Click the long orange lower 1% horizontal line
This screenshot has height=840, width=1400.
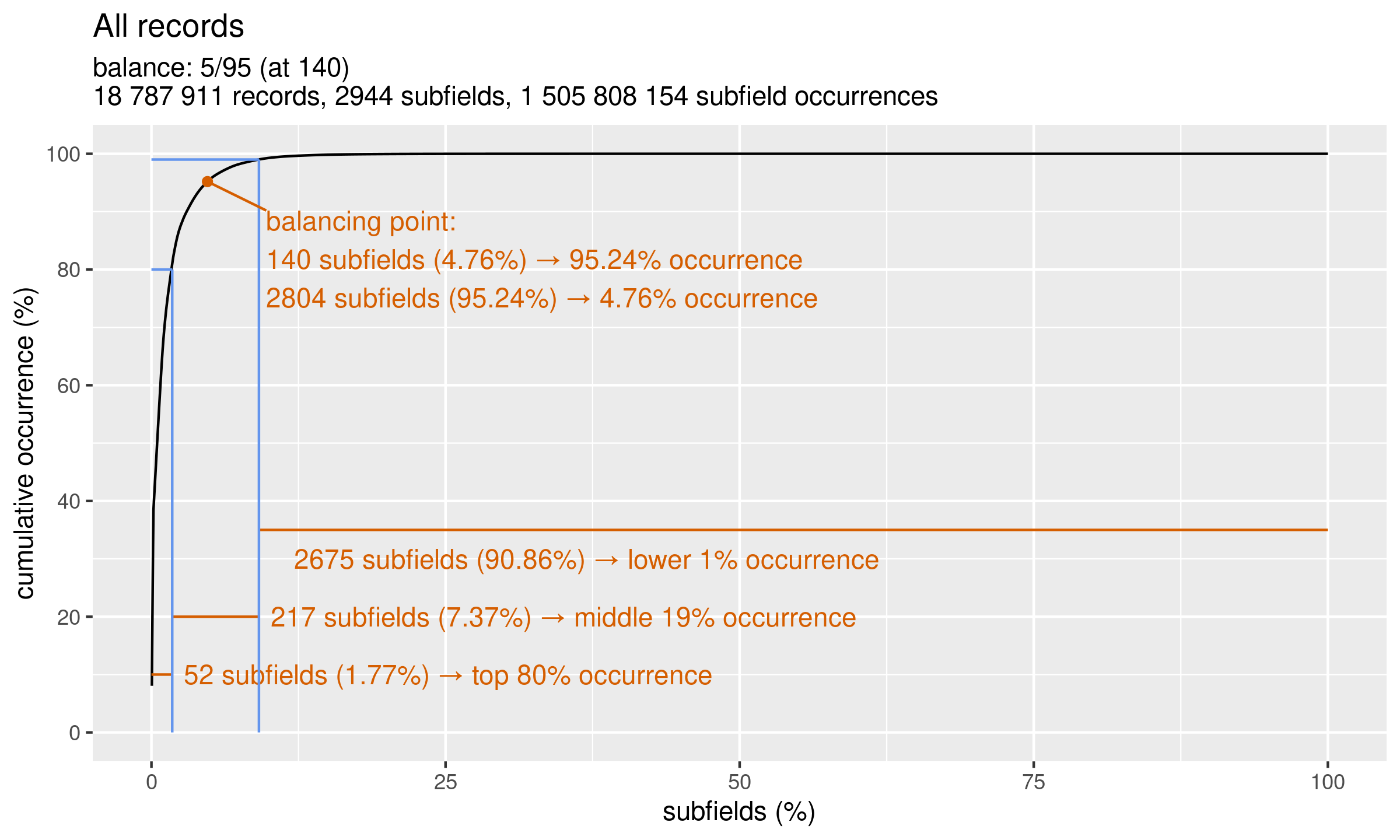click(x=793, y=530)
